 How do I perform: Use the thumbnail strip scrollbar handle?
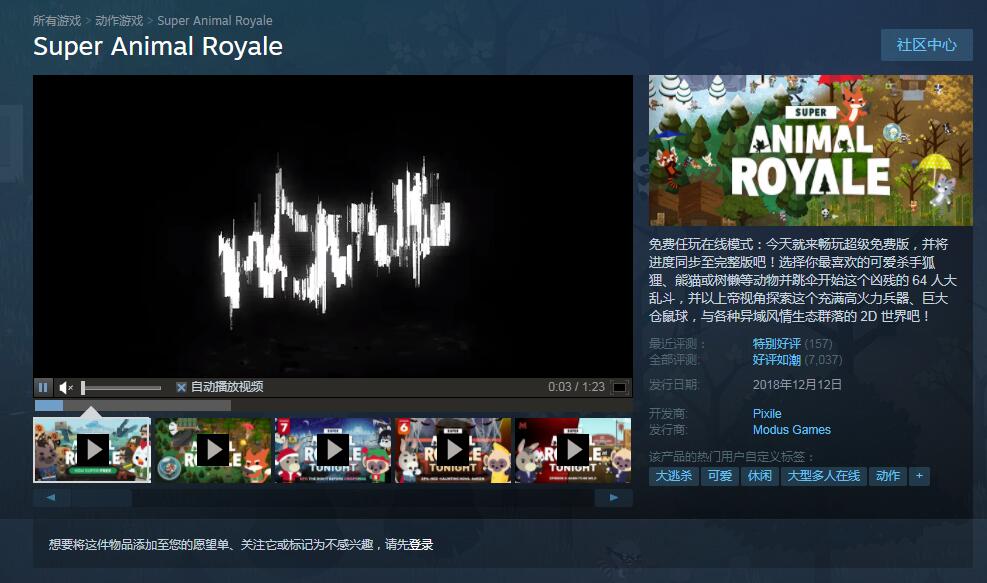pos(101,498)
